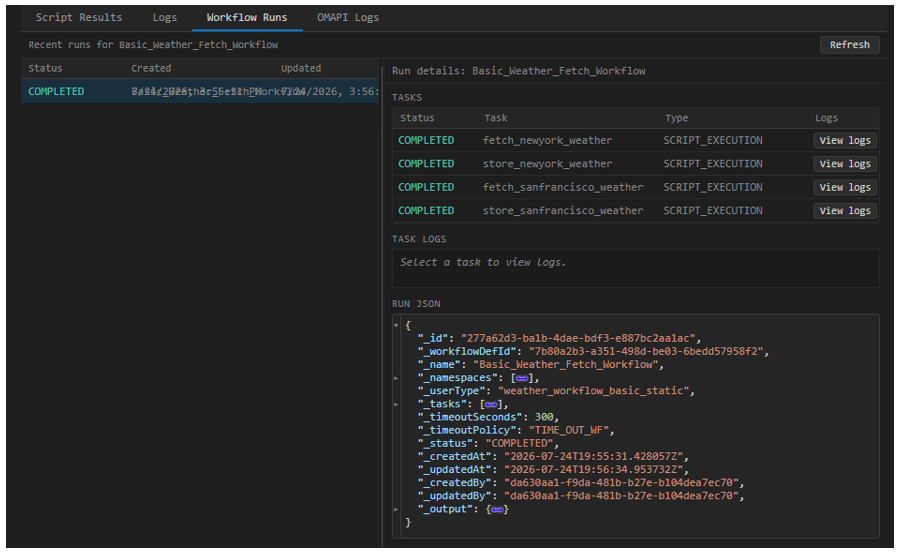Click the _timeoutSeconds value 300
The image size is (898, 553).
(543, 417)
